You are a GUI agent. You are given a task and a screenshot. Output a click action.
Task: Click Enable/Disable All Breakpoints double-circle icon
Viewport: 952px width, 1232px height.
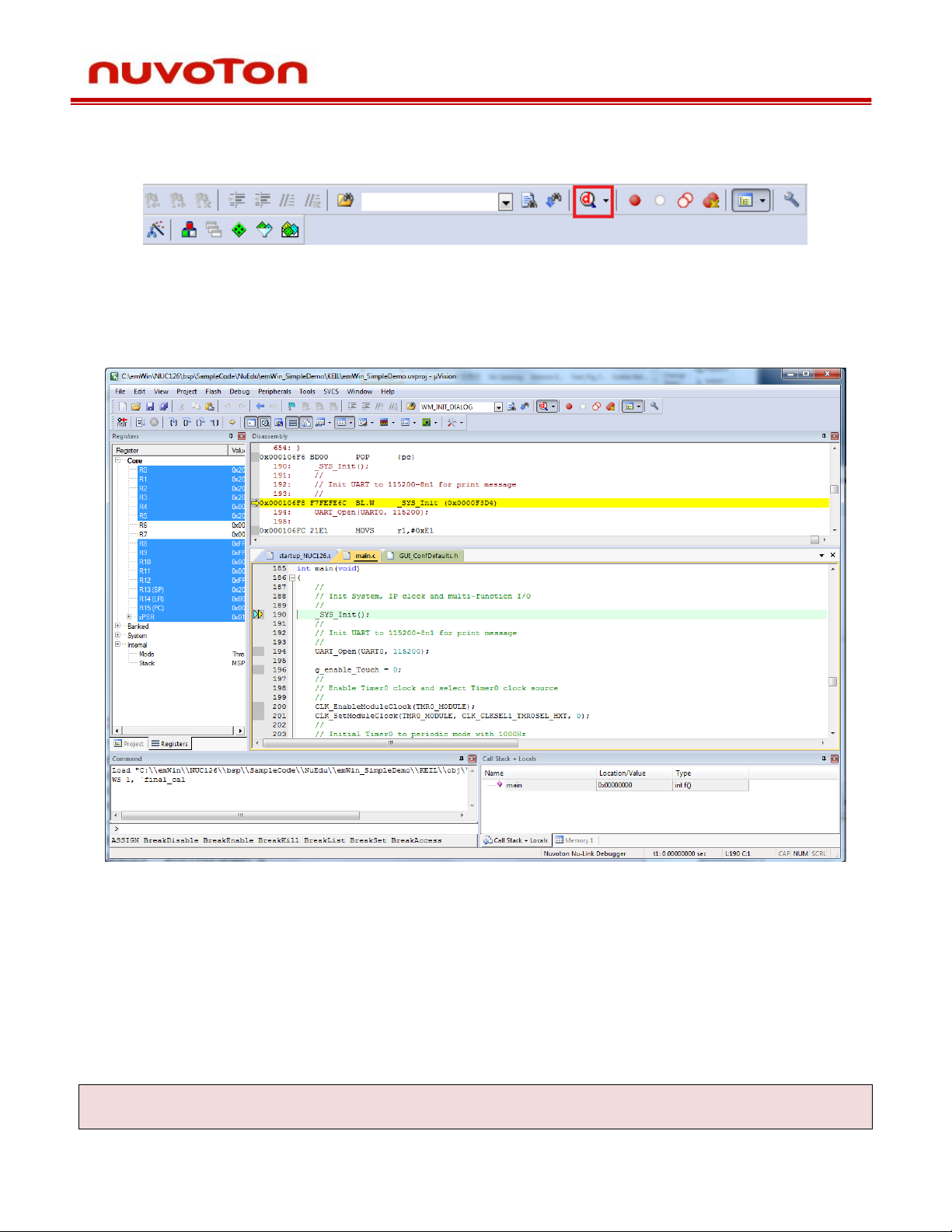[x=685, y=201]
